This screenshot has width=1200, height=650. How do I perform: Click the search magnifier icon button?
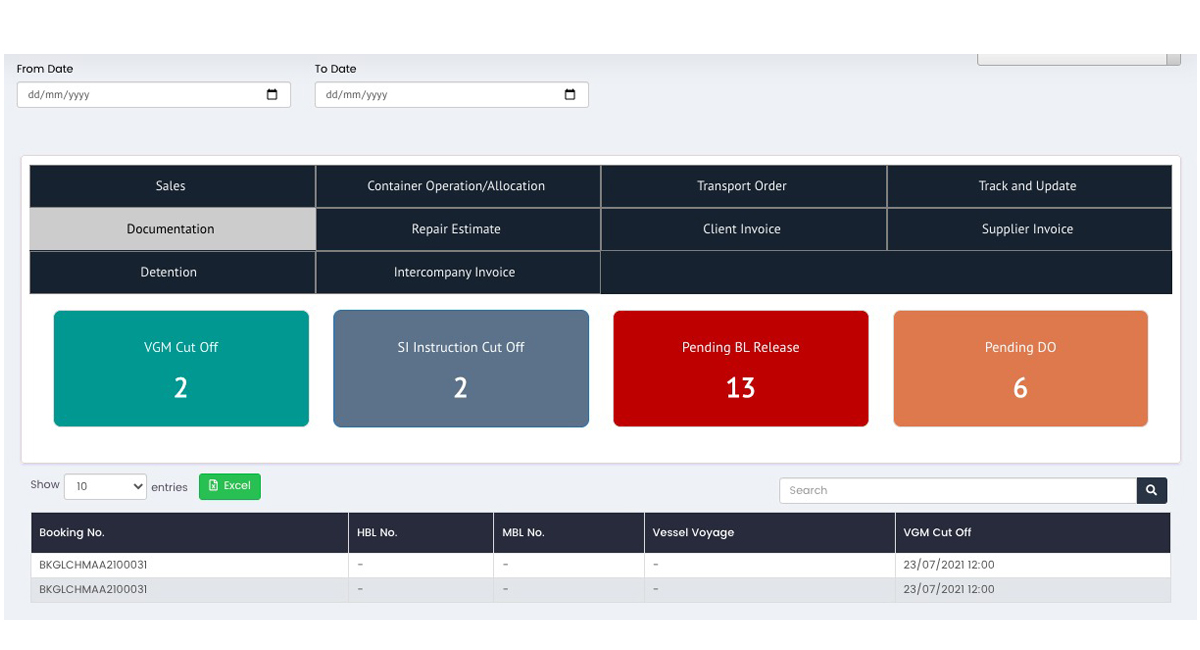point(1151,490)
